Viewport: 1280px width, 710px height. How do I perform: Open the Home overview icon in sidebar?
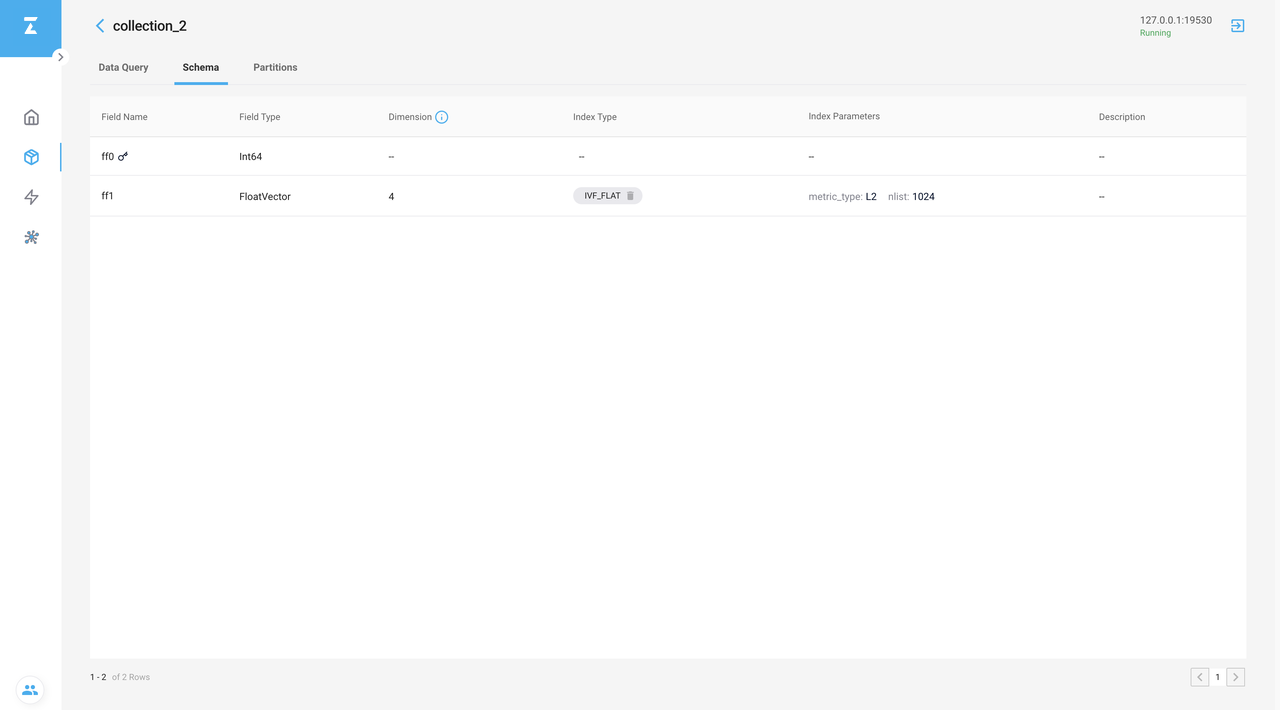pos(31,117)
